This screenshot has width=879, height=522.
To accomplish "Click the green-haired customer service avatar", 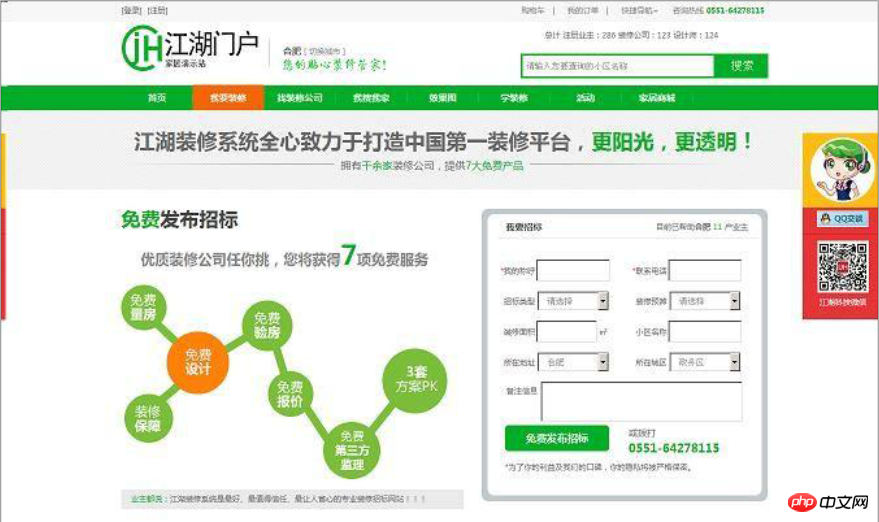I will (x=838, y=169).
